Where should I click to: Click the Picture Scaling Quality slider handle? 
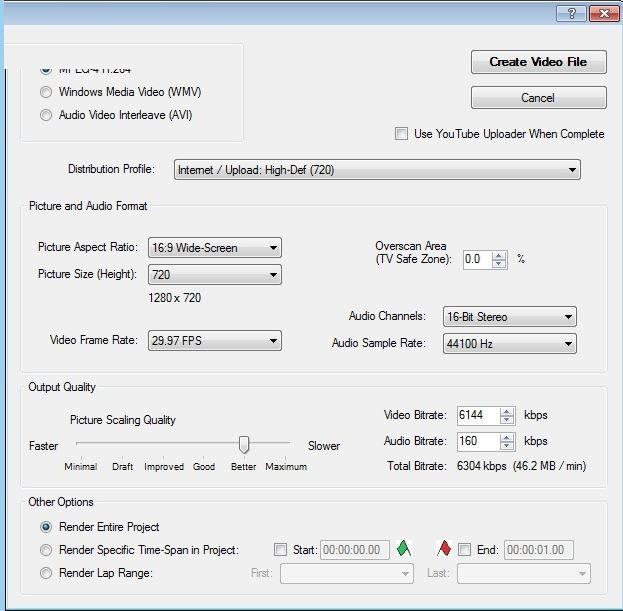[243, 445]
